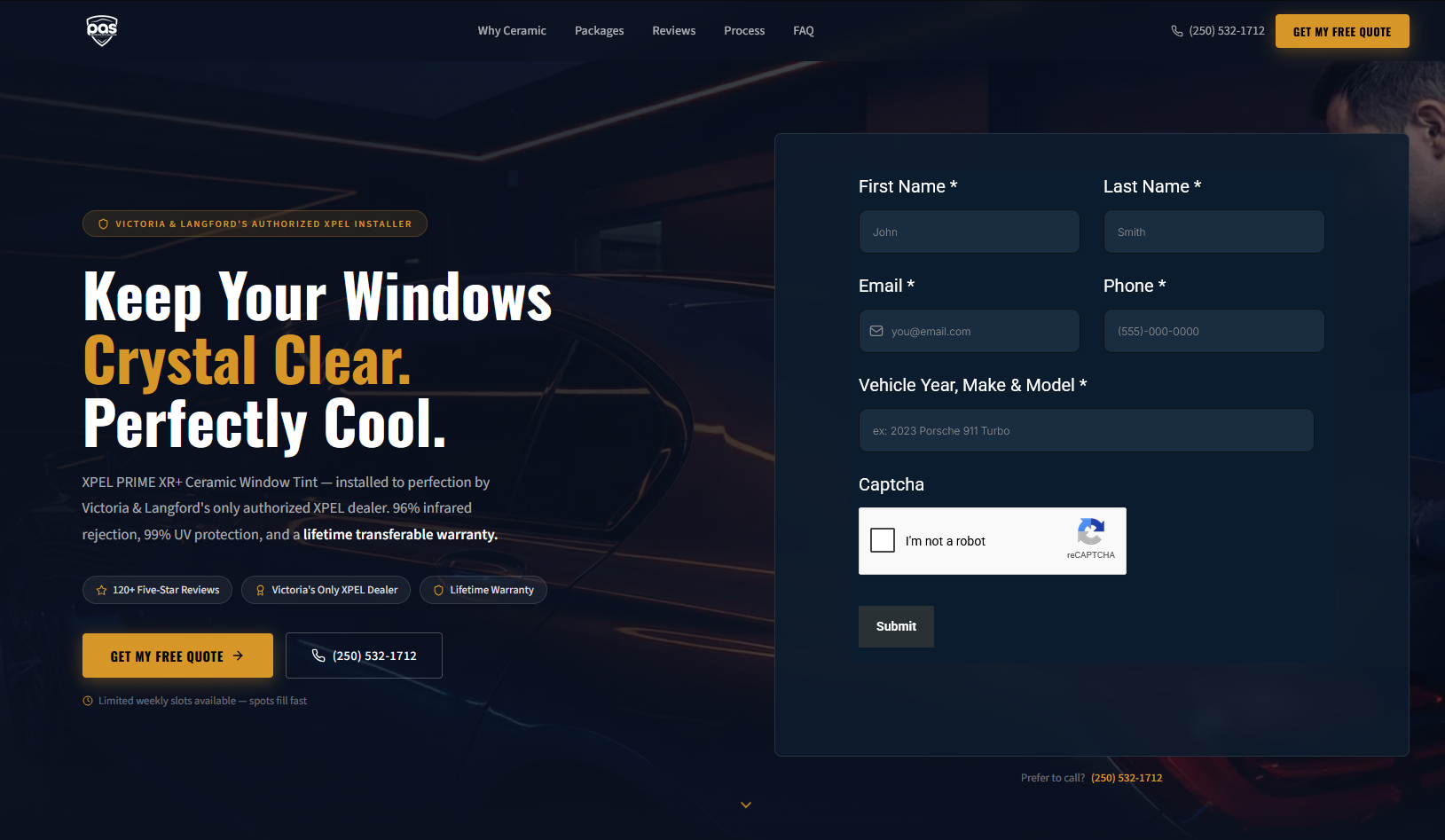Screen dimensions: 1445x840
Task: Click the Vehicle Year, Make & Model field
Action: pos(1086,430)
